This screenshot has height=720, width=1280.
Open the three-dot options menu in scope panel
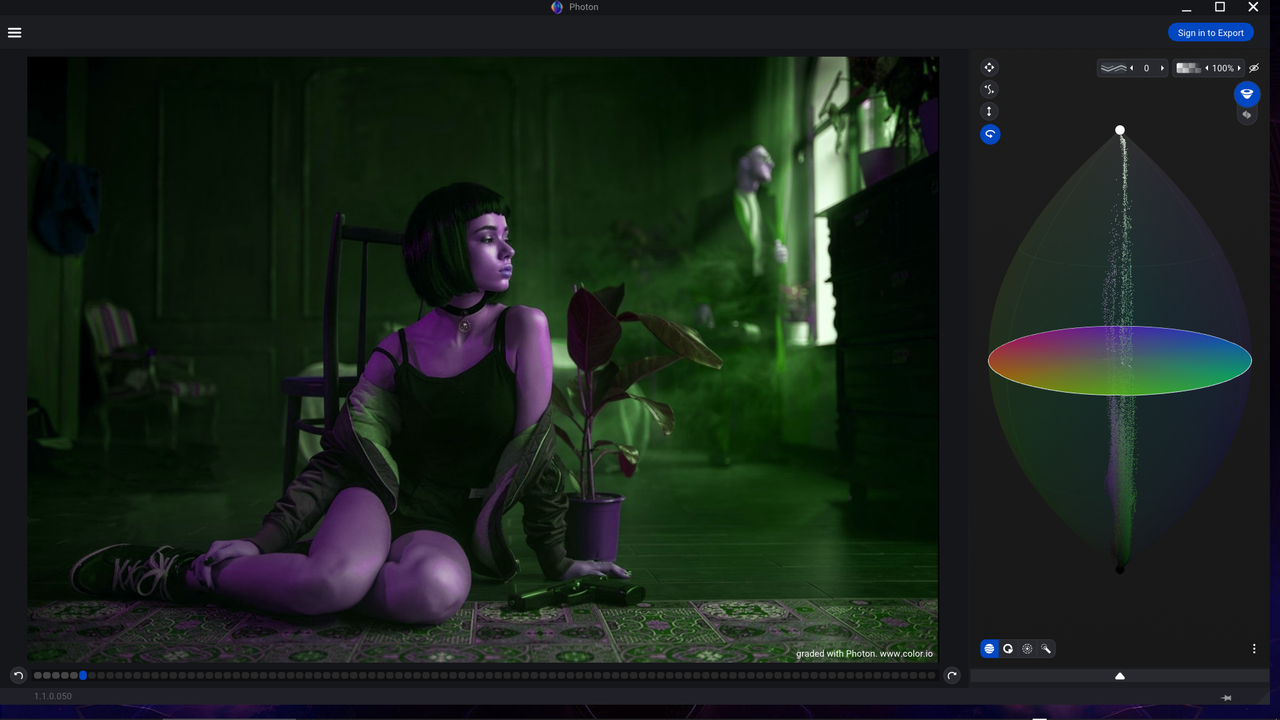(1254, 649)
